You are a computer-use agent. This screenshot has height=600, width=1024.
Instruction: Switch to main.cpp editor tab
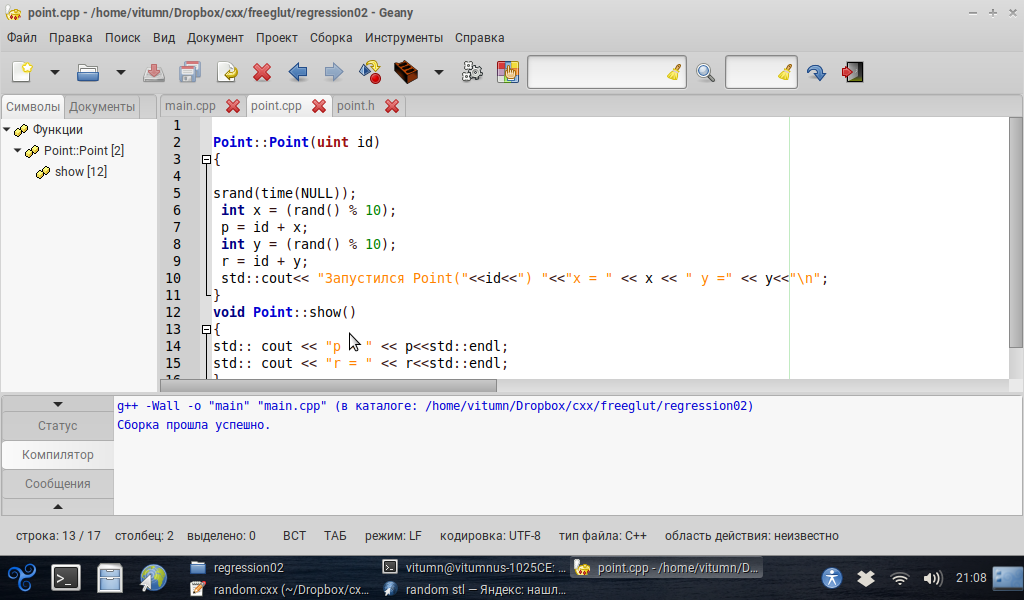tap(190, 106)
